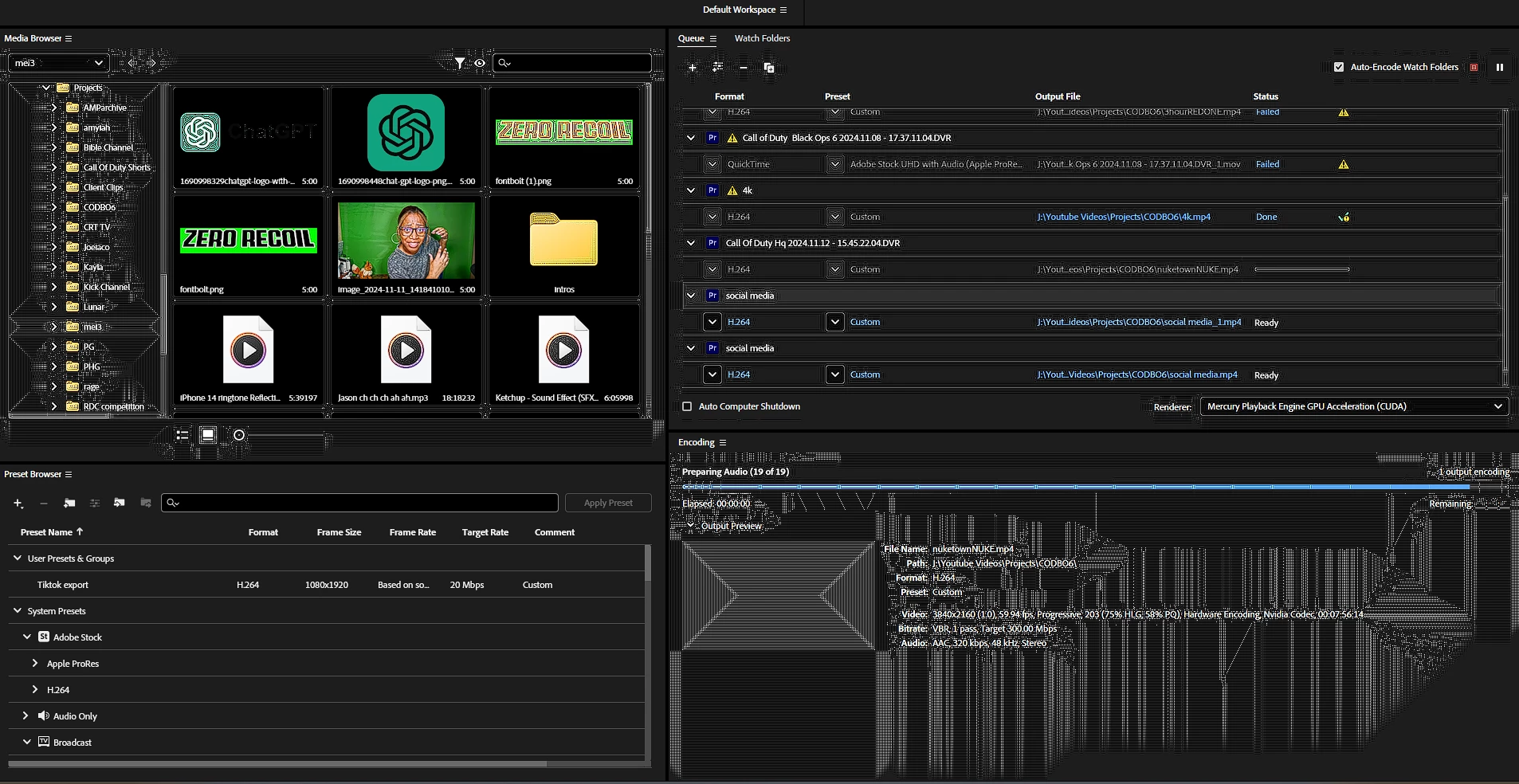Open output link social media_1.mp4
Viewport: 1519px width, 784px height.
(x=1139, y=322)
